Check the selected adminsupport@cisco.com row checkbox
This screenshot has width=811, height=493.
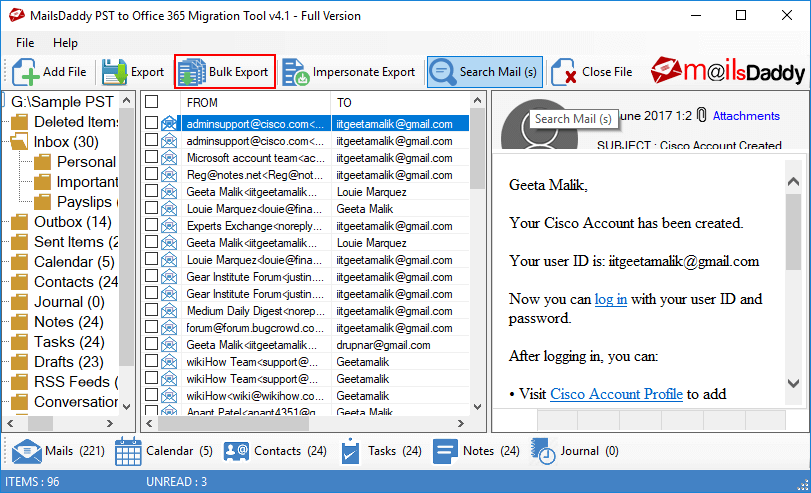[x=152, y=123]
